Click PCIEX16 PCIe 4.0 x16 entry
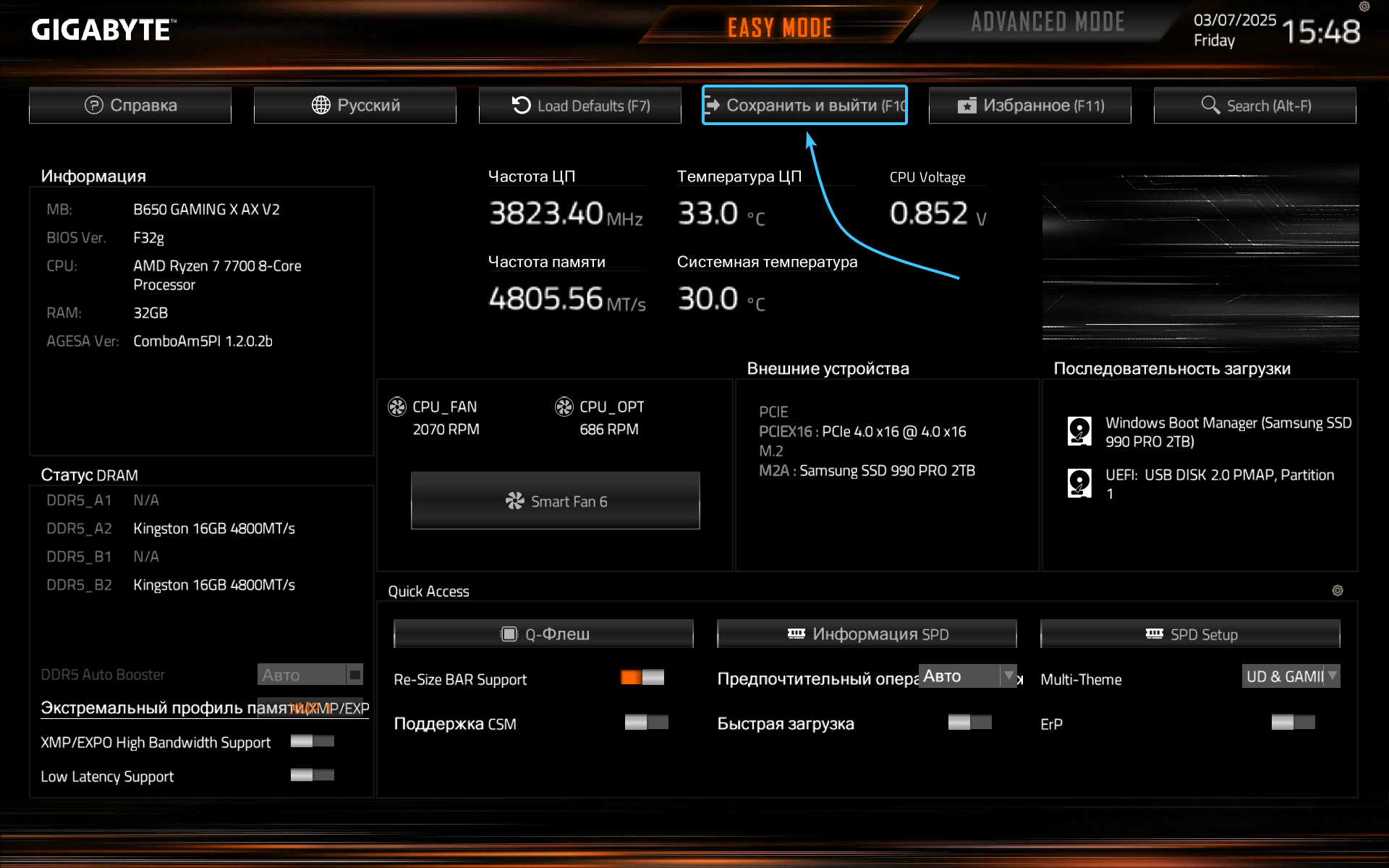Viewport: 1389px width, 868px height. [x=862, y=432]
